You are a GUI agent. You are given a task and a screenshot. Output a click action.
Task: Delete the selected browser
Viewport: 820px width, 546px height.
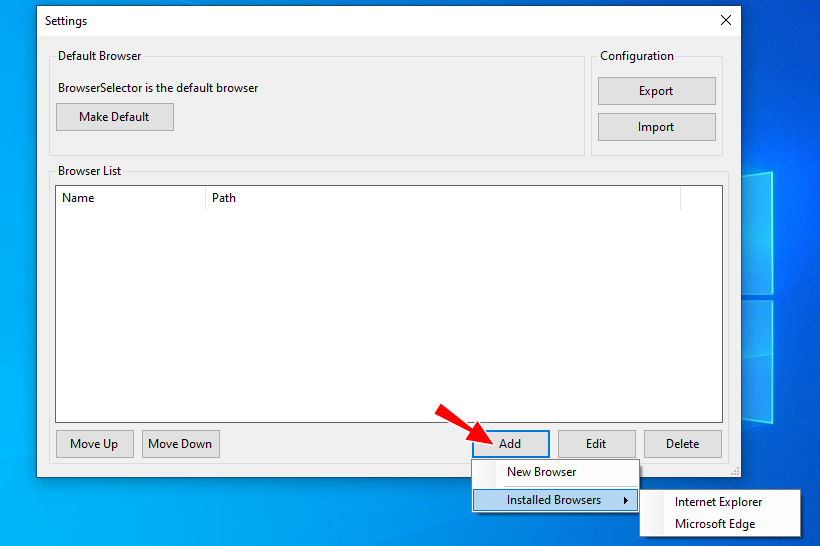coord(682,443)
